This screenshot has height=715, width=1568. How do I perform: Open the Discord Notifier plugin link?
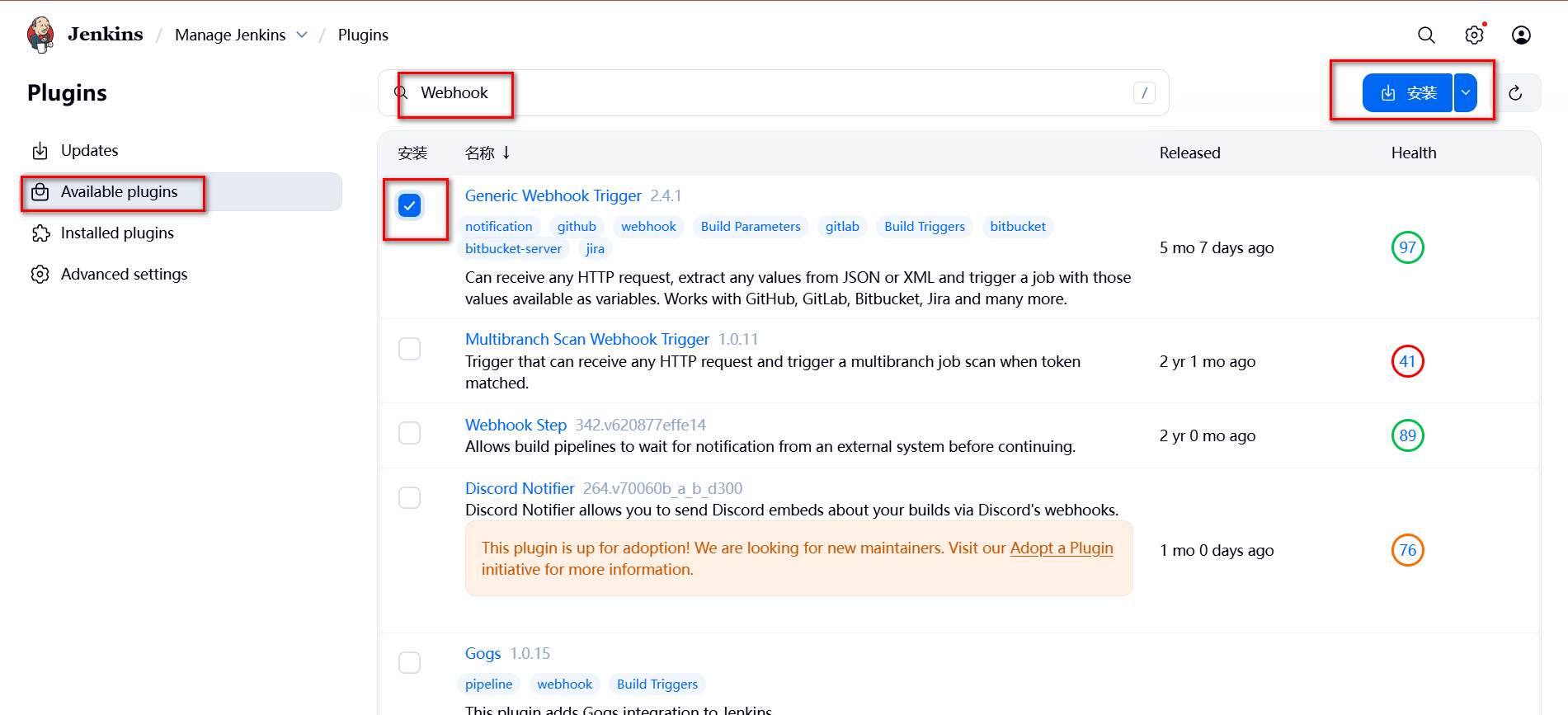(x=520, y=488)
